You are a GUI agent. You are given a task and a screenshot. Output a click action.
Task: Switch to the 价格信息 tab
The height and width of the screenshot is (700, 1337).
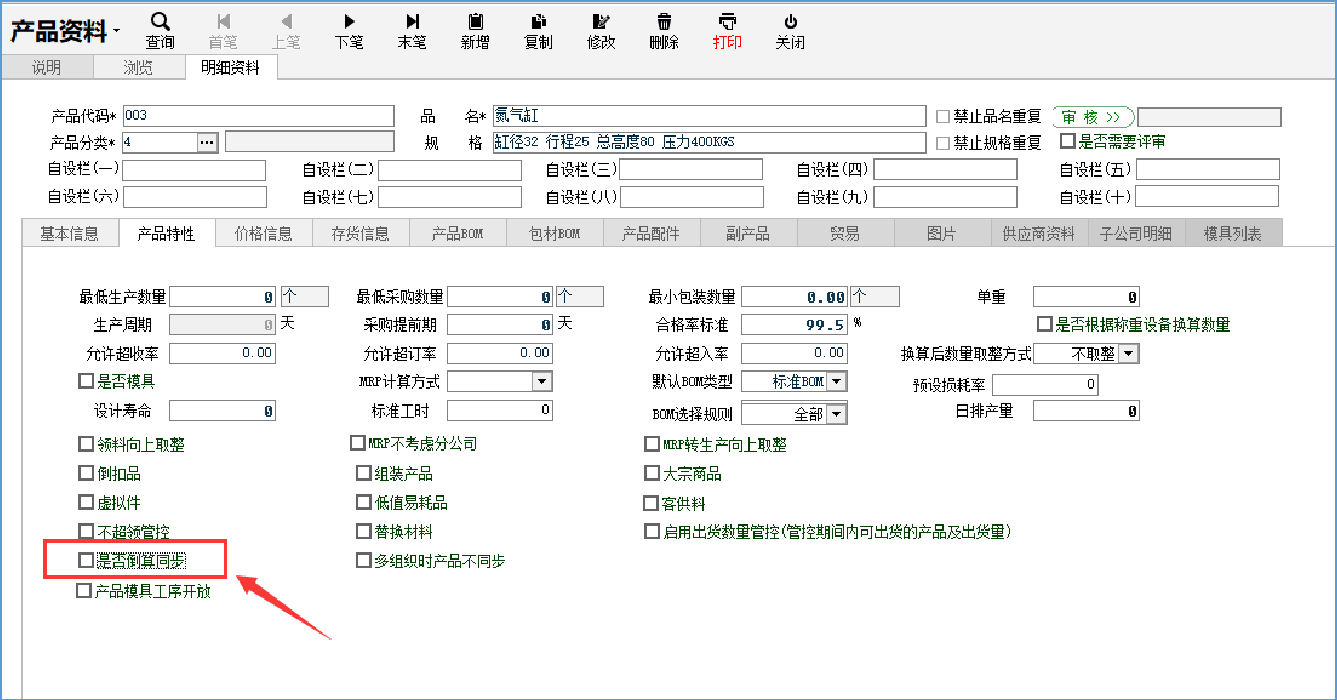point(263,234)
